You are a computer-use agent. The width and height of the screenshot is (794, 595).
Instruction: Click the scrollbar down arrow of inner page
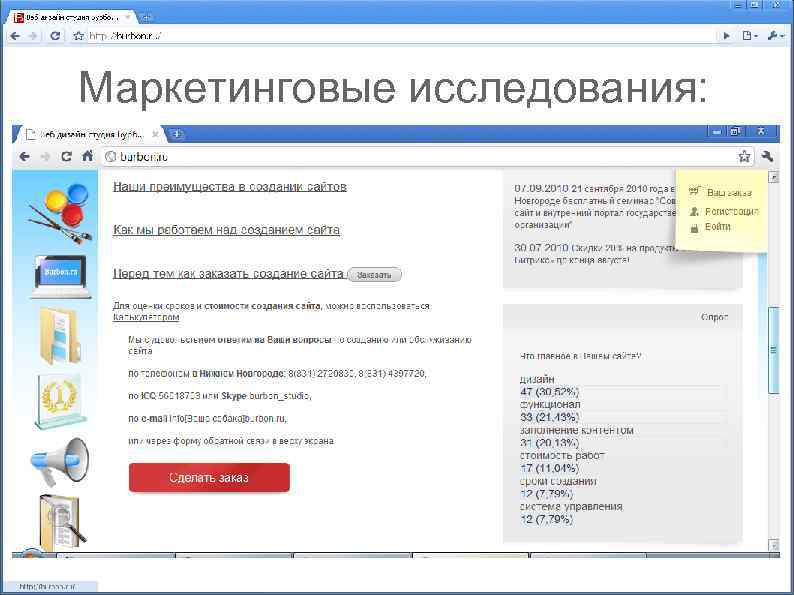(773, 545)
